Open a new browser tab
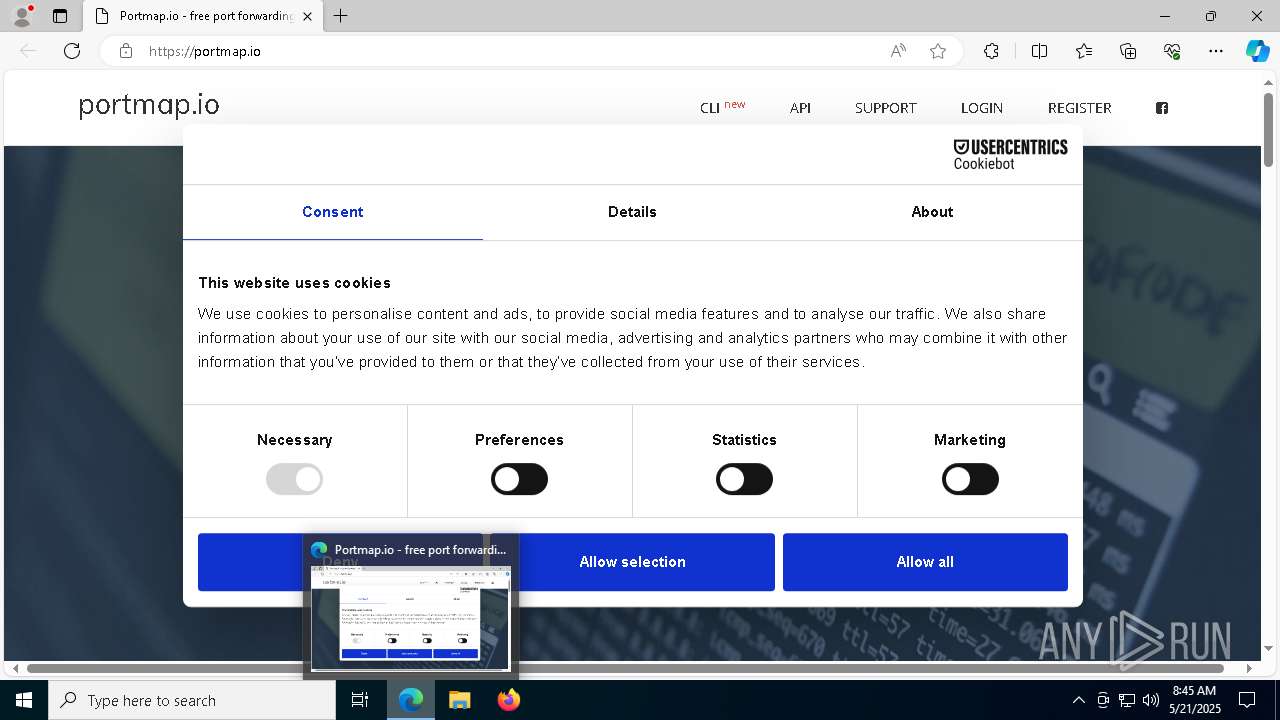The image size is (1280, 720). 341,16
